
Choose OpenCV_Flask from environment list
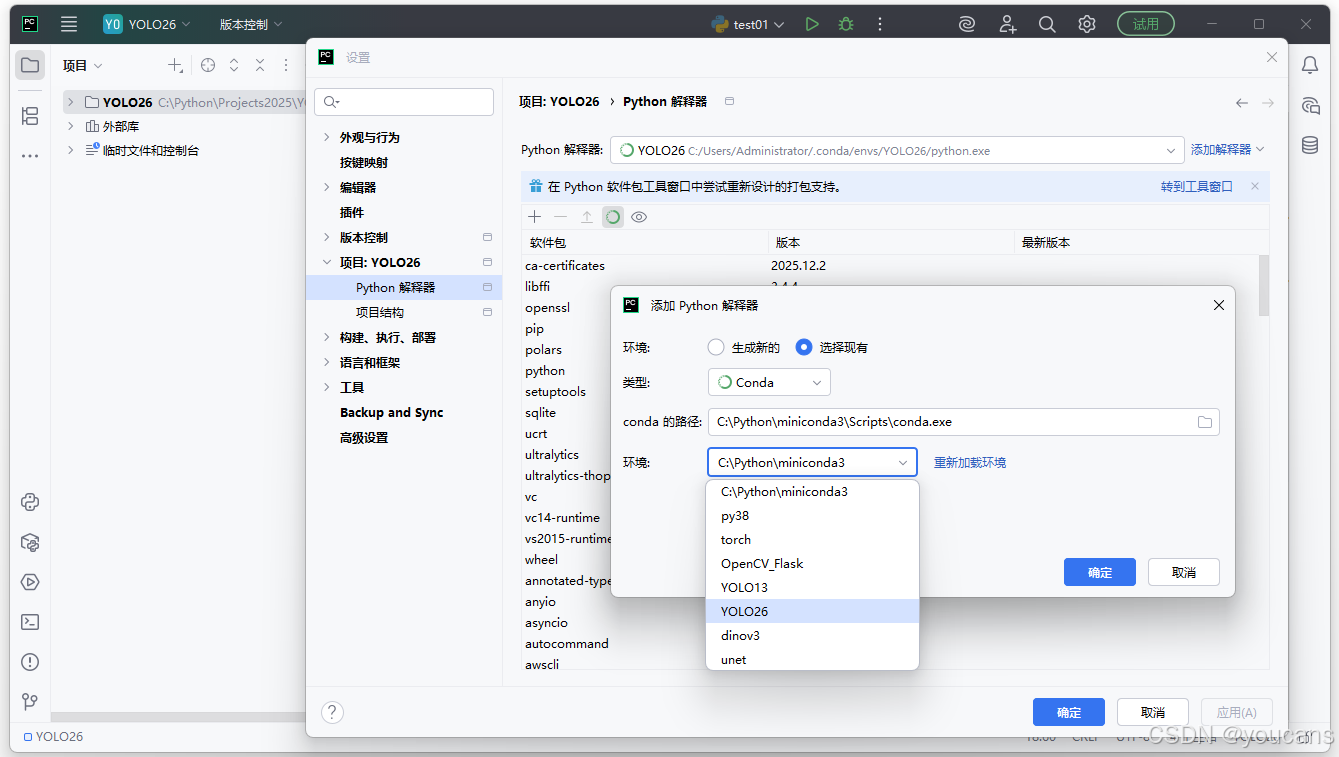coord(812,564)
